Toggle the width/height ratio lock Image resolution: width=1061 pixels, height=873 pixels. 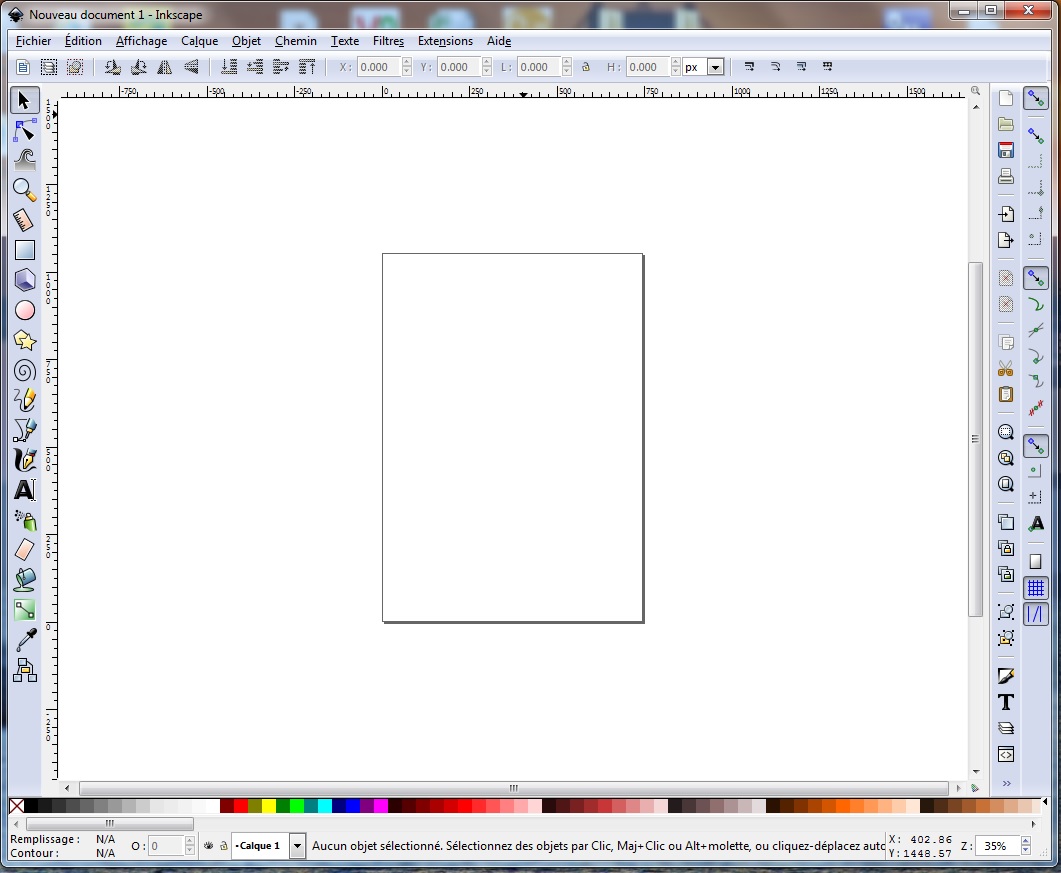pyautogui.click(x=586, y=67)
